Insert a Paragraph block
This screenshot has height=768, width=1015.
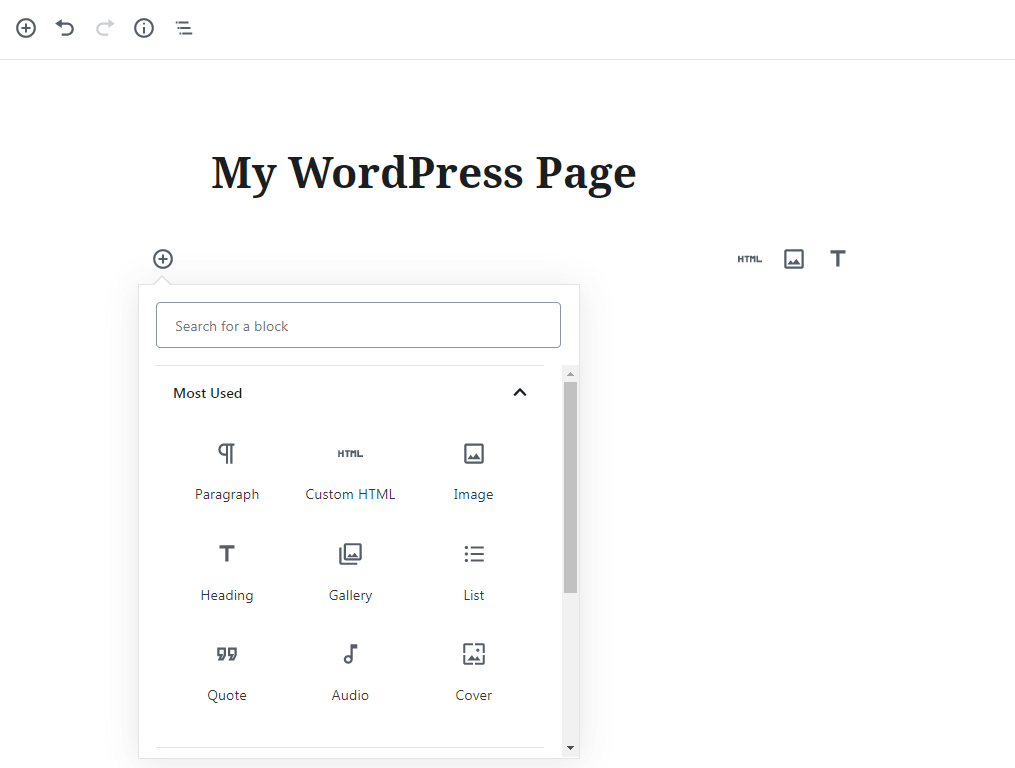227,472
